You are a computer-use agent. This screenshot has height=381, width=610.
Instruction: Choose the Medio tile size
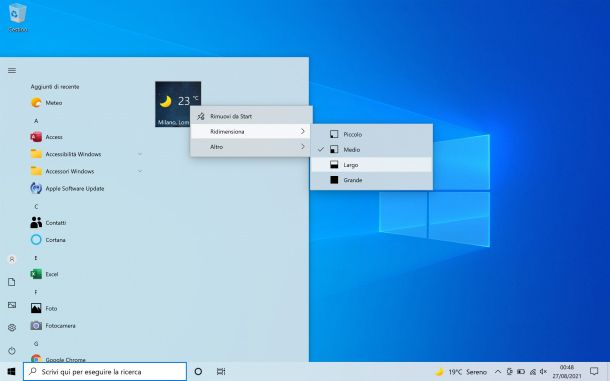[372, 149]
